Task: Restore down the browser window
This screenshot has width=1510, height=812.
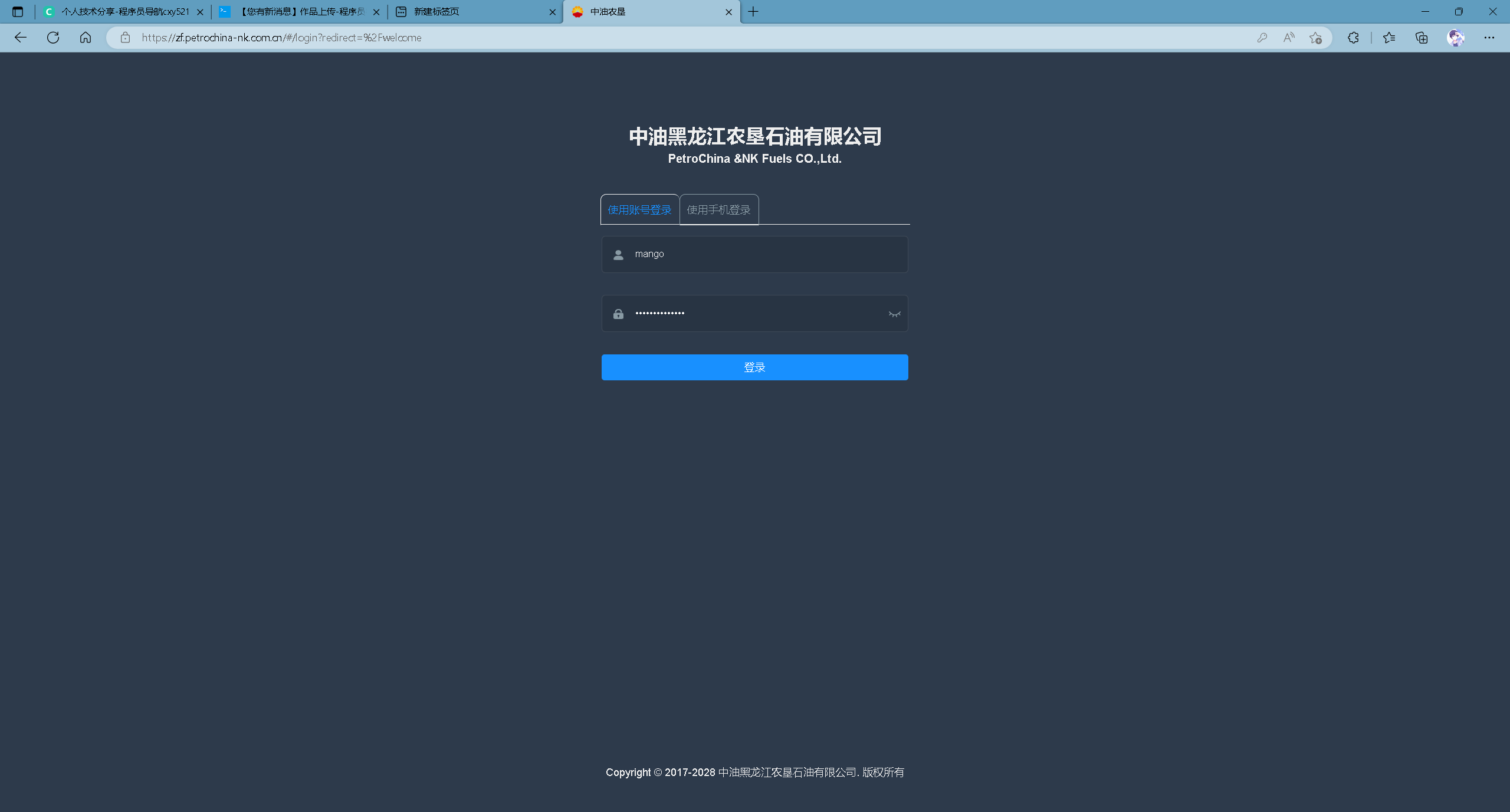Action: (1459, 12)
